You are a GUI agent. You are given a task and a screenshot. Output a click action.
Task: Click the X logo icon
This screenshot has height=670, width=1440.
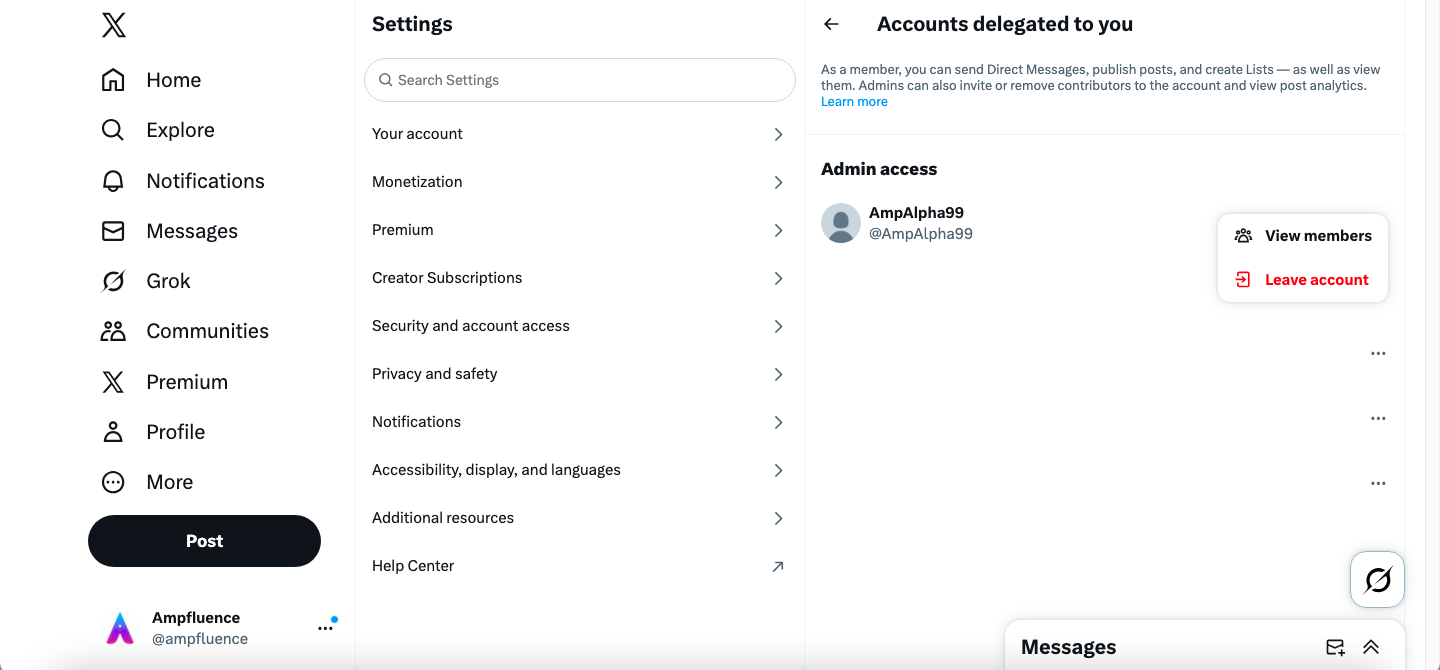[x=114, y=25]
